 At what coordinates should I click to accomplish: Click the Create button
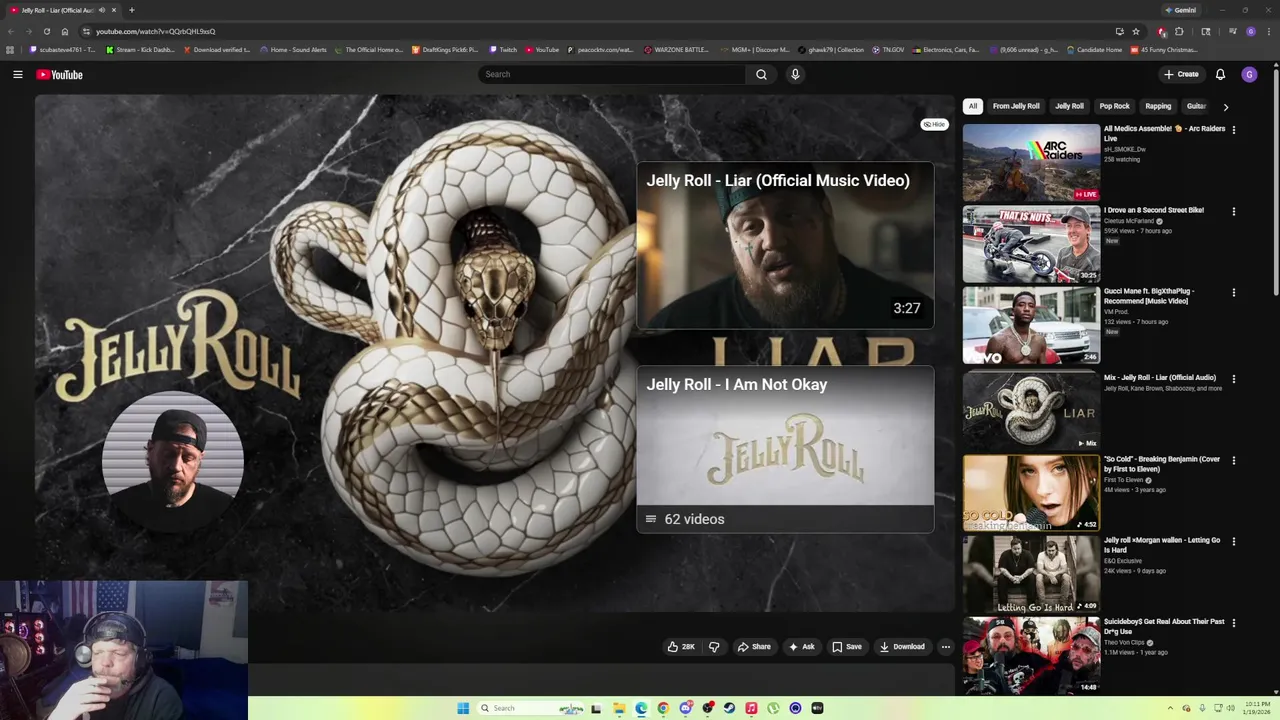coord(1181,74)
